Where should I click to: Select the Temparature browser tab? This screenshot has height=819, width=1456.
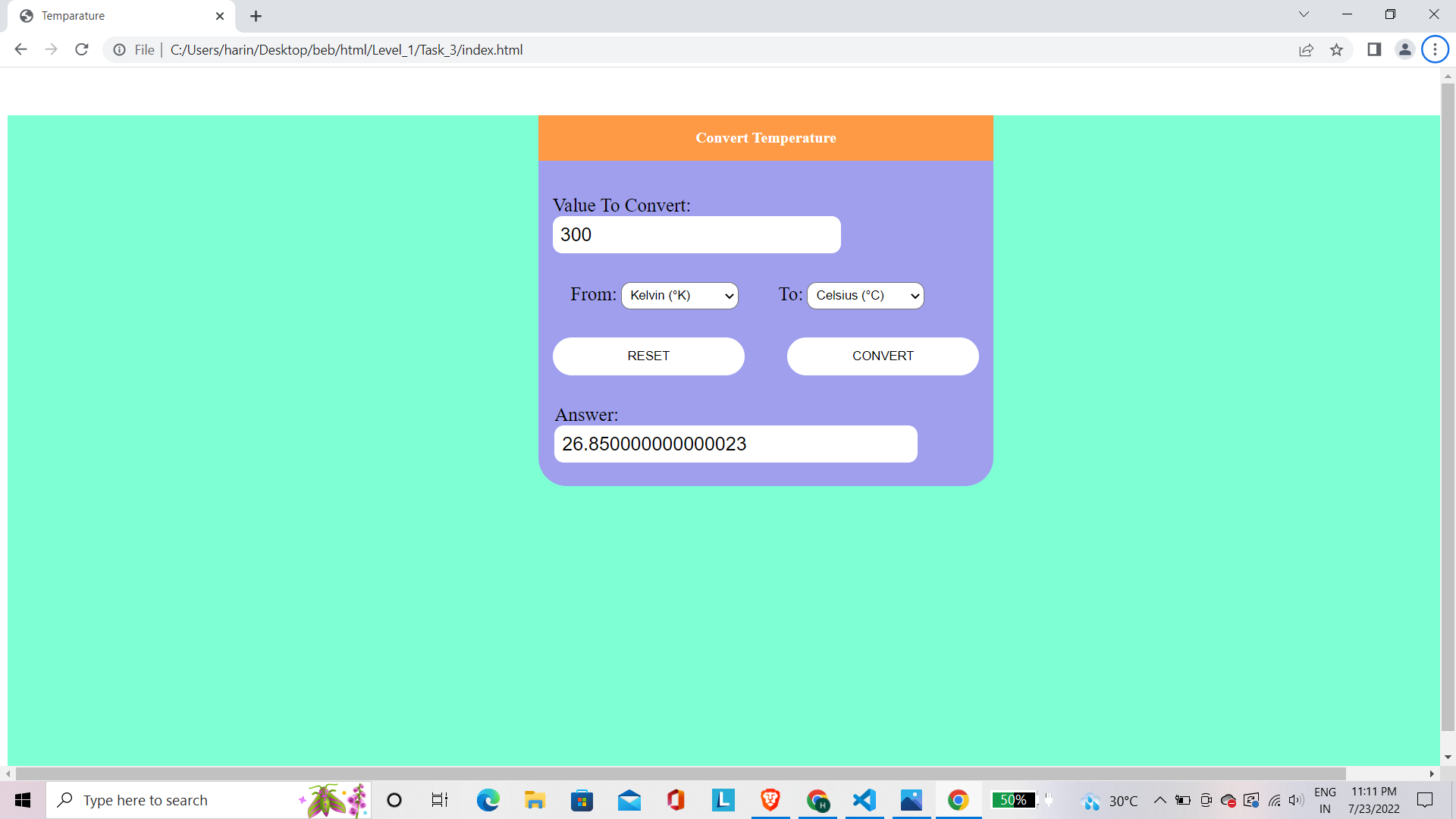click(x=114, y=15)
